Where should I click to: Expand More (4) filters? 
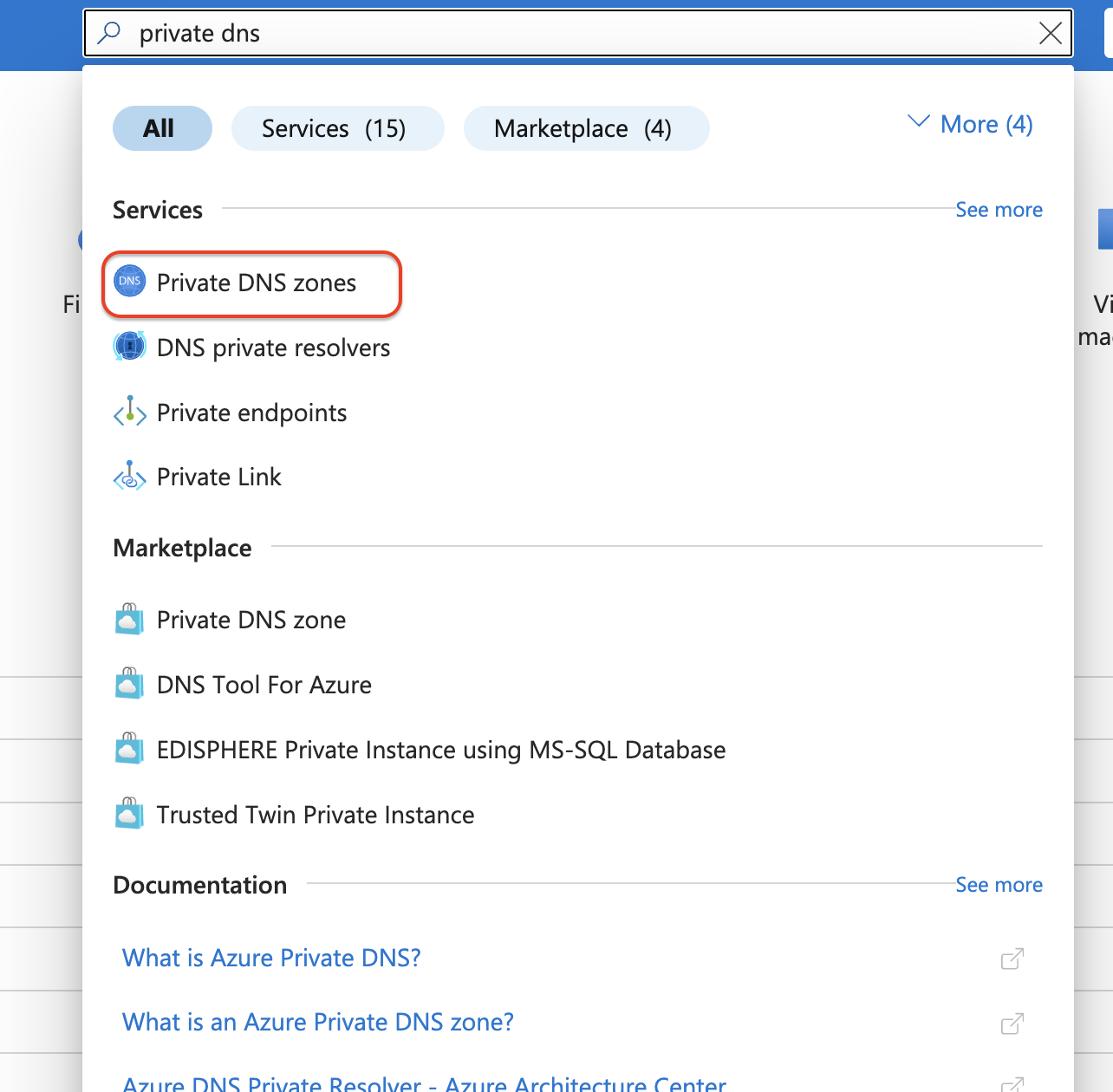click(x=970, y=124)
